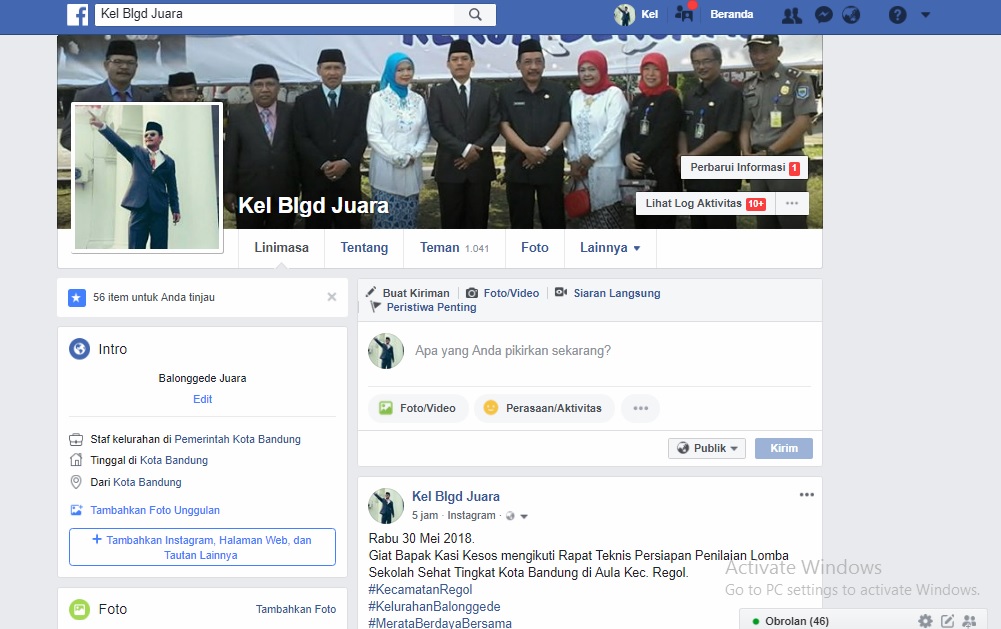Expand the Lainnya profile dropdown
This screenshot has width=1001, height=629.
pyautogui.click(x=610, y=248)
